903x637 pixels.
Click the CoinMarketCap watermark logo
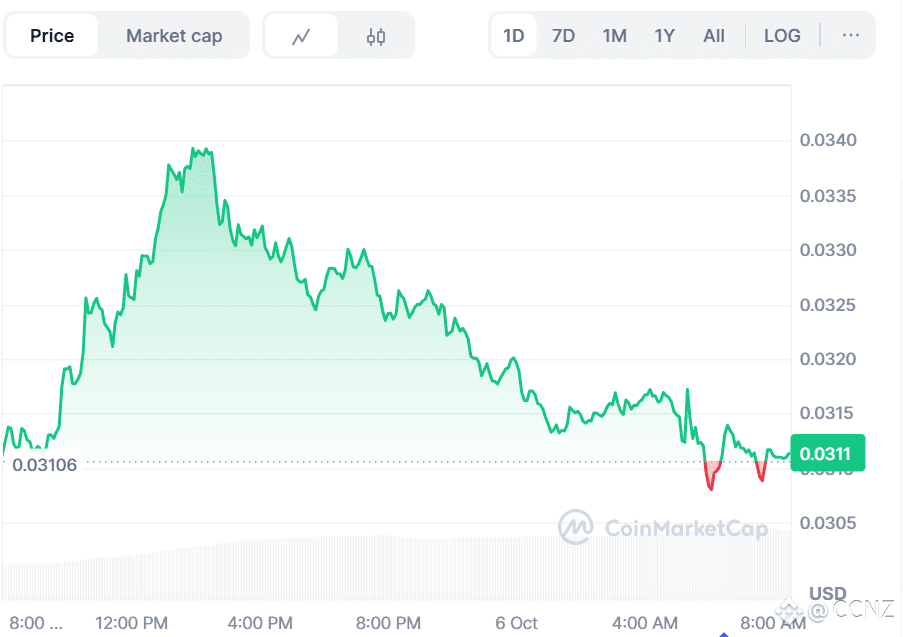pyautogui.click(x=663, y=526)
